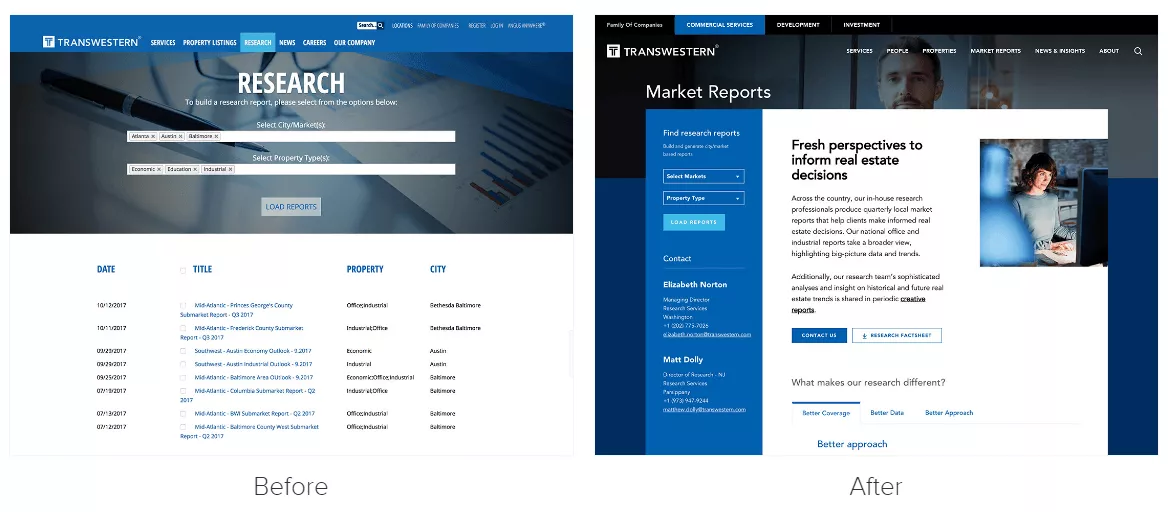Click the Family Of Companies label in After

(x=635, y=25)
